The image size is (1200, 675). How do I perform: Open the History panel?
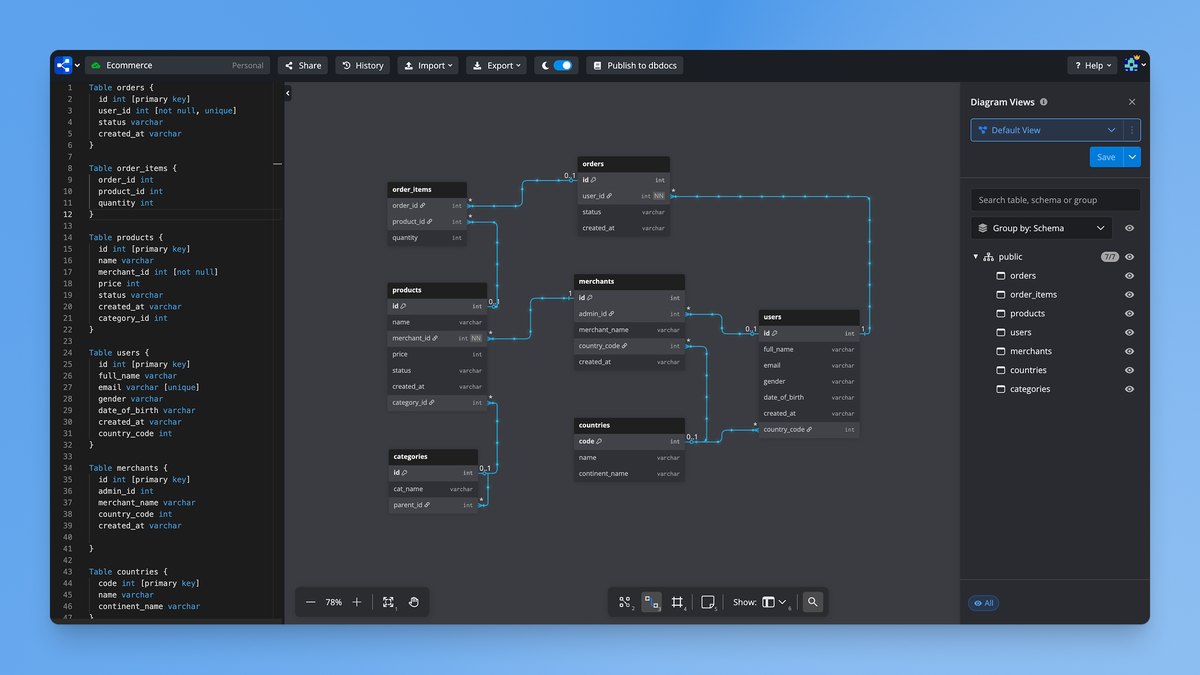(363, 65)
